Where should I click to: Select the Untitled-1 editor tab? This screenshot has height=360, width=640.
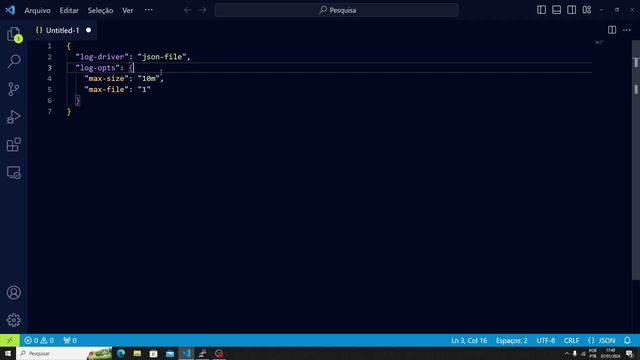point(62,30)
